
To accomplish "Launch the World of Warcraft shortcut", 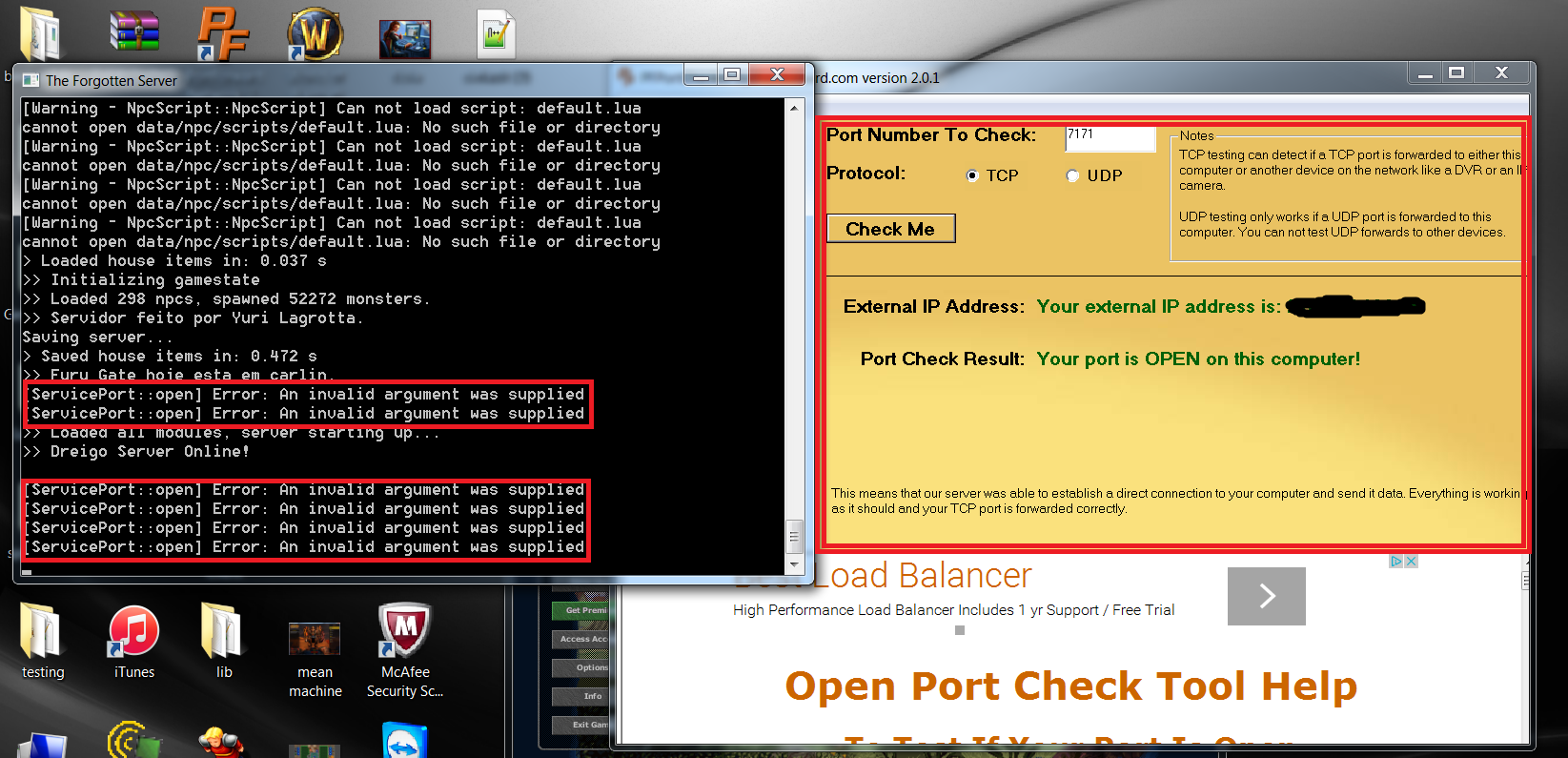I will click(x=314, y=34).
